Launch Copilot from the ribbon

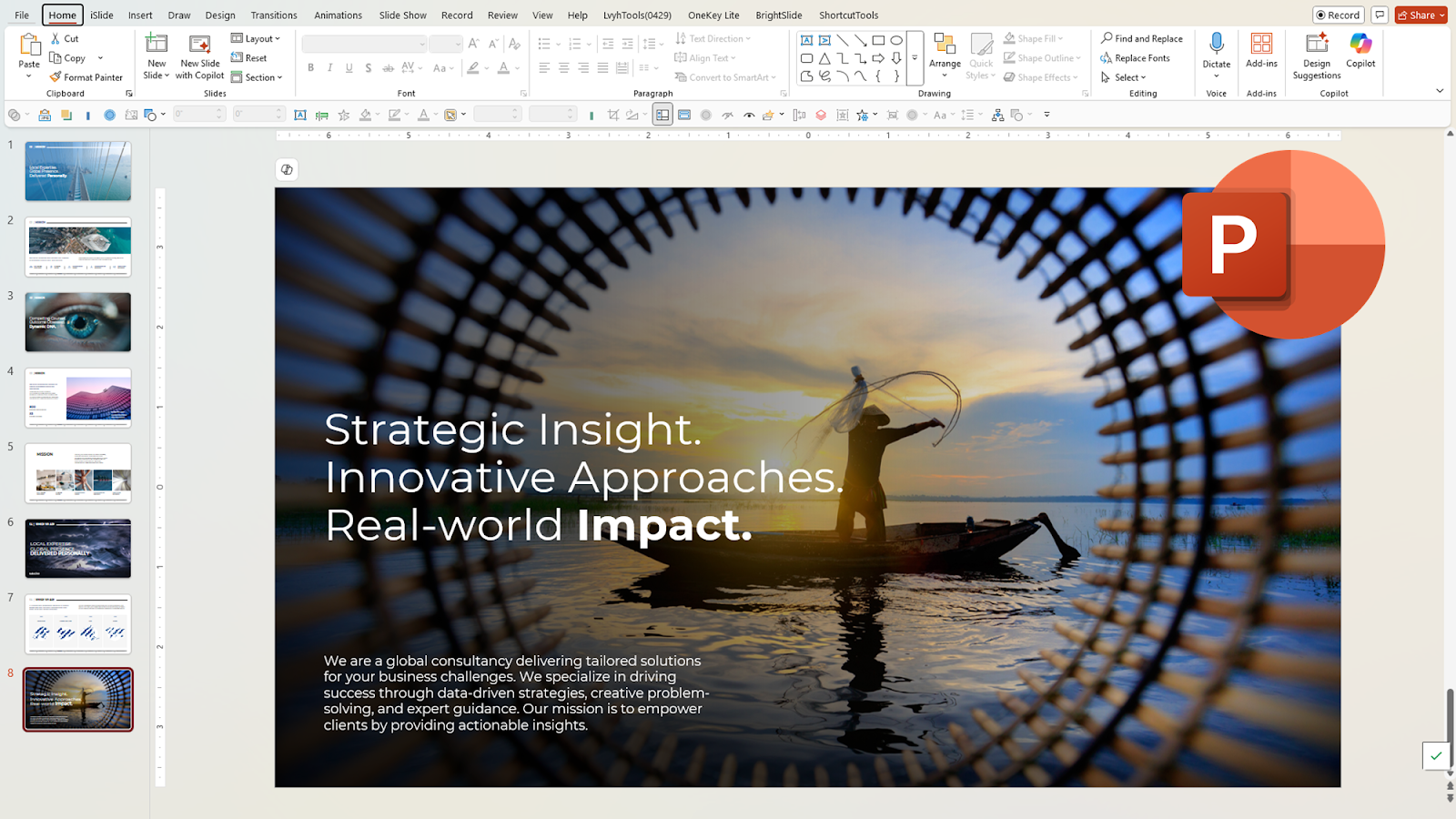(1360, 50)
